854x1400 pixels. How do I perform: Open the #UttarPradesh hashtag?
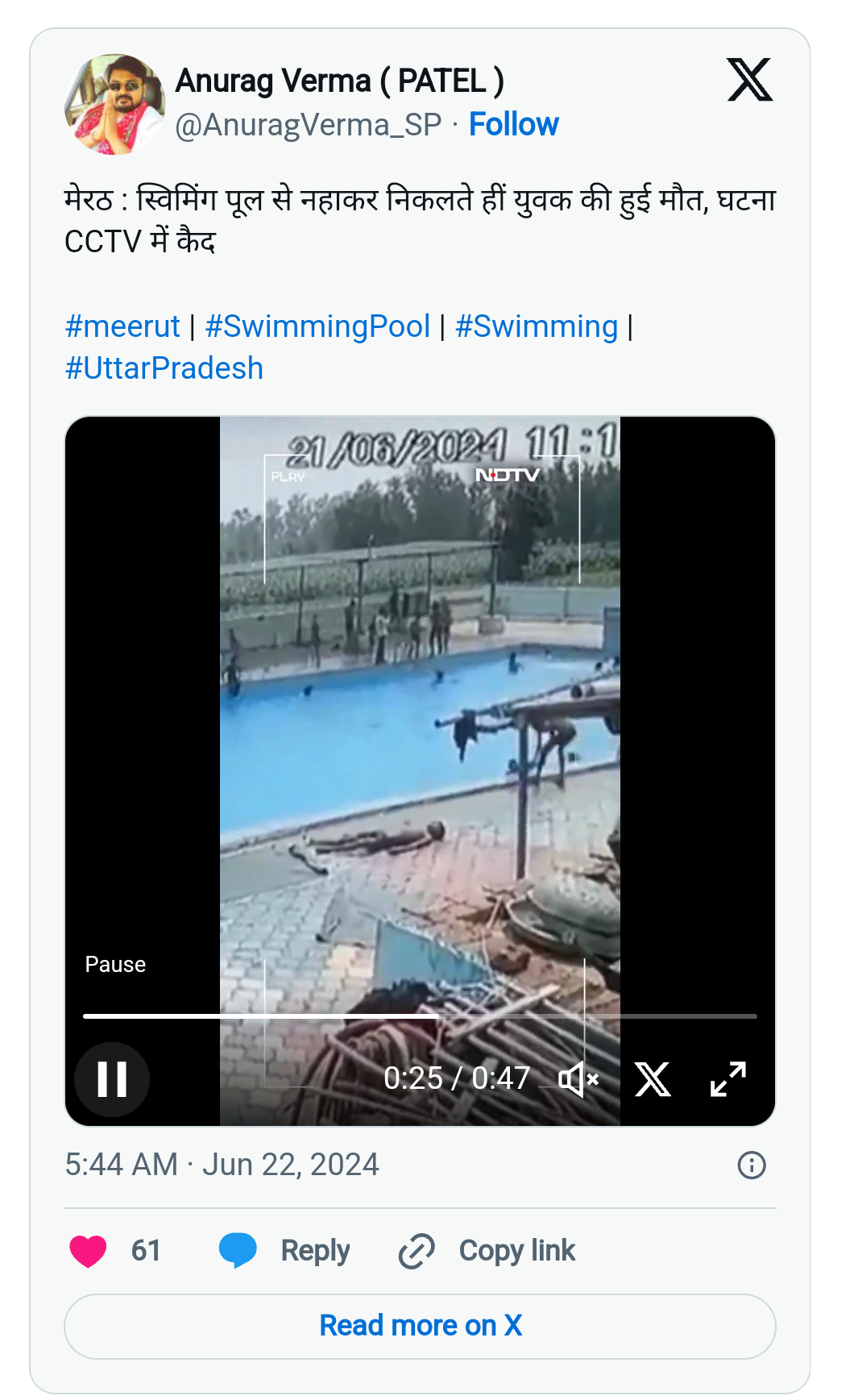click(x=164, y=368)
